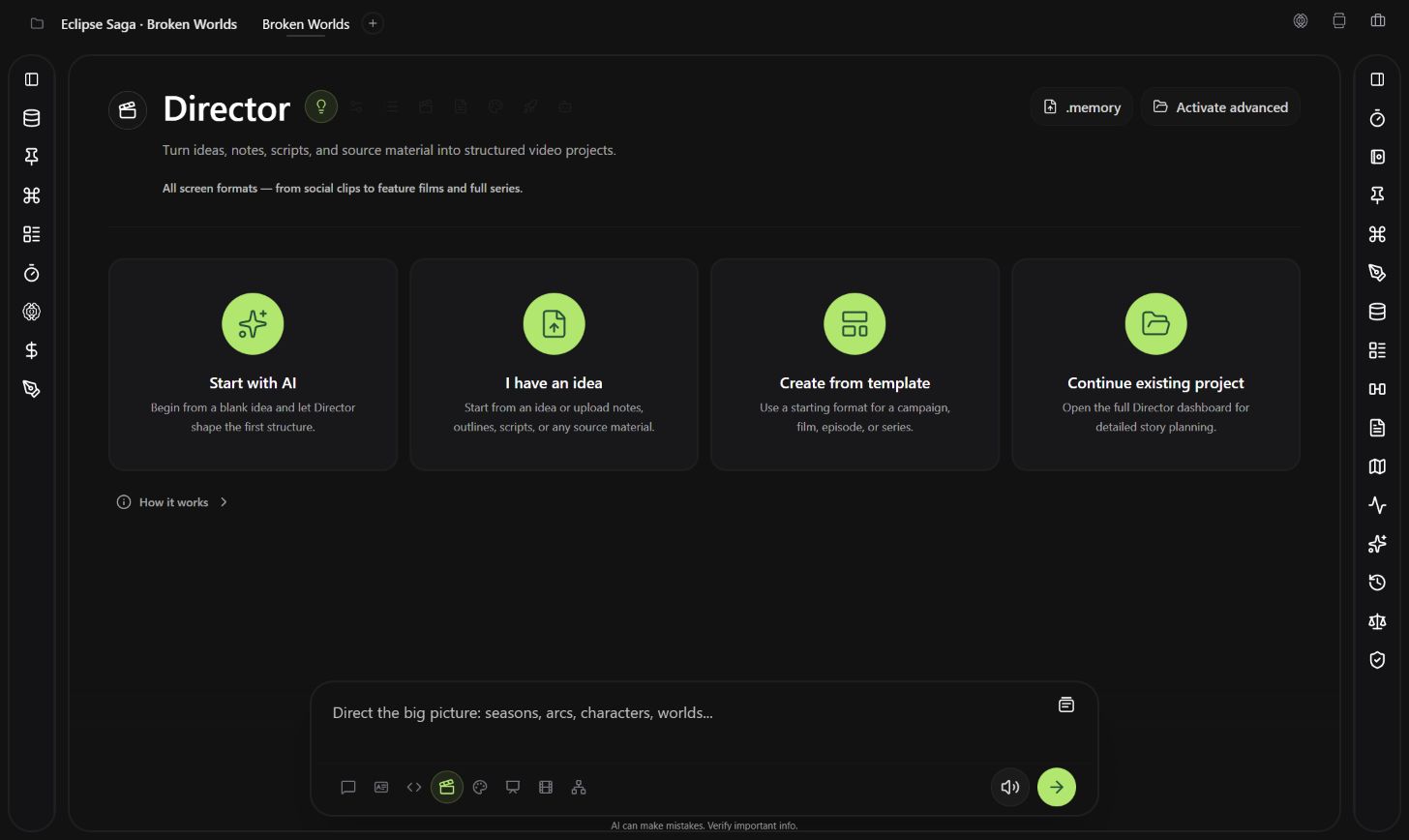The height and width of the screenshot is (840, 1409).
Task: Select the palette mode icon in prompt bar
Action: point(480,787)
